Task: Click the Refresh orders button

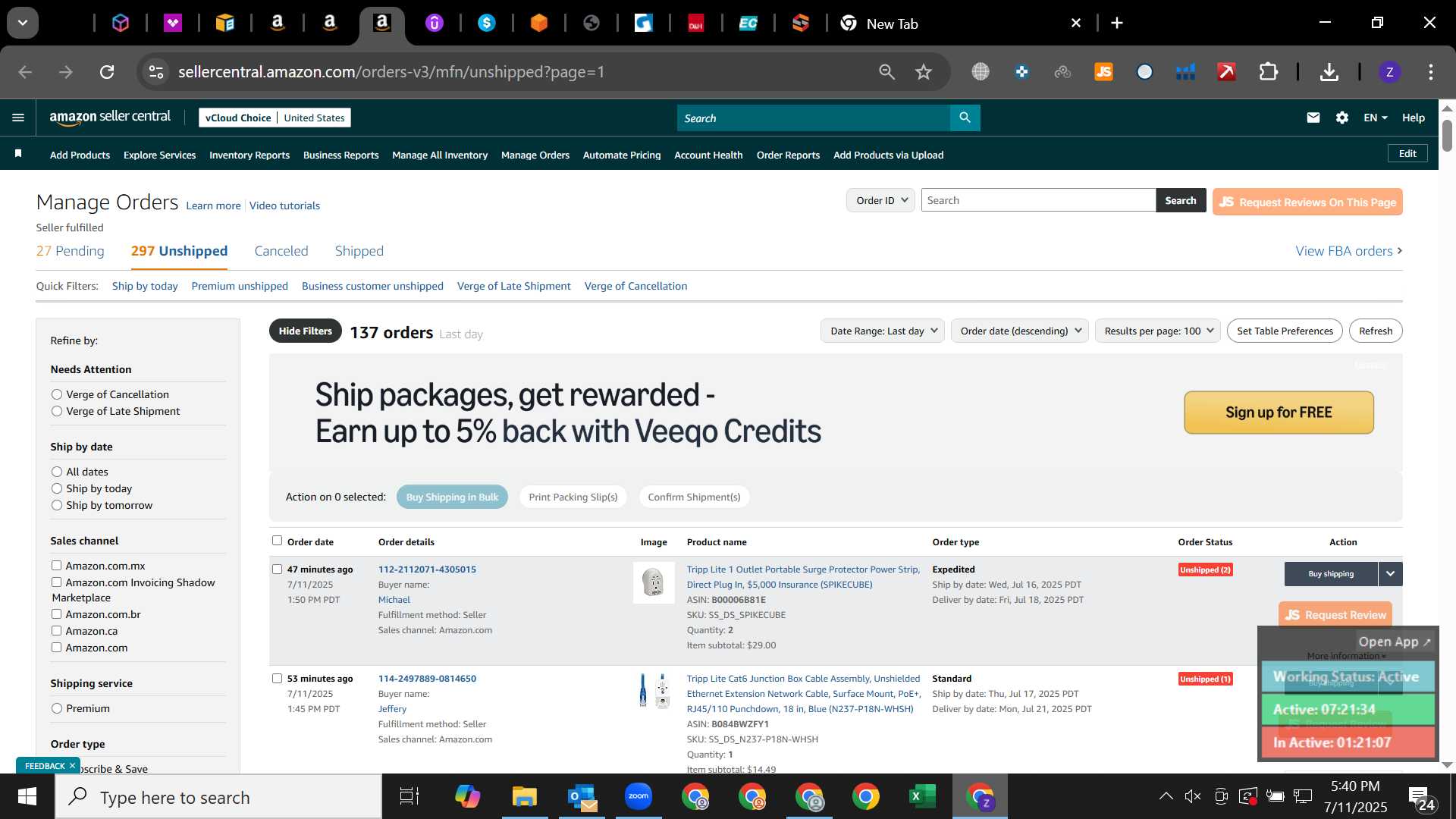Action: [1376, 331]
